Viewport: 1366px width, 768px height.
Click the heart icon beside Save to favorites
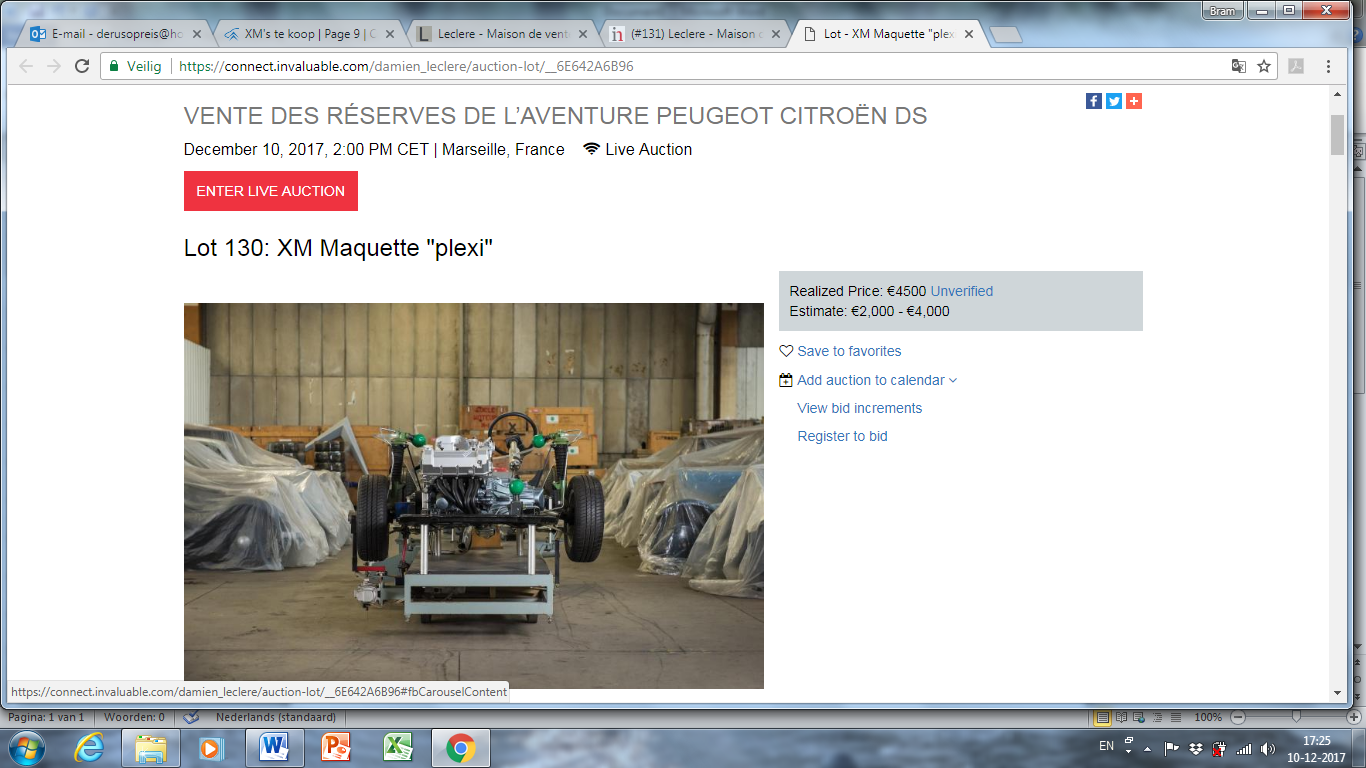(786, 351)
